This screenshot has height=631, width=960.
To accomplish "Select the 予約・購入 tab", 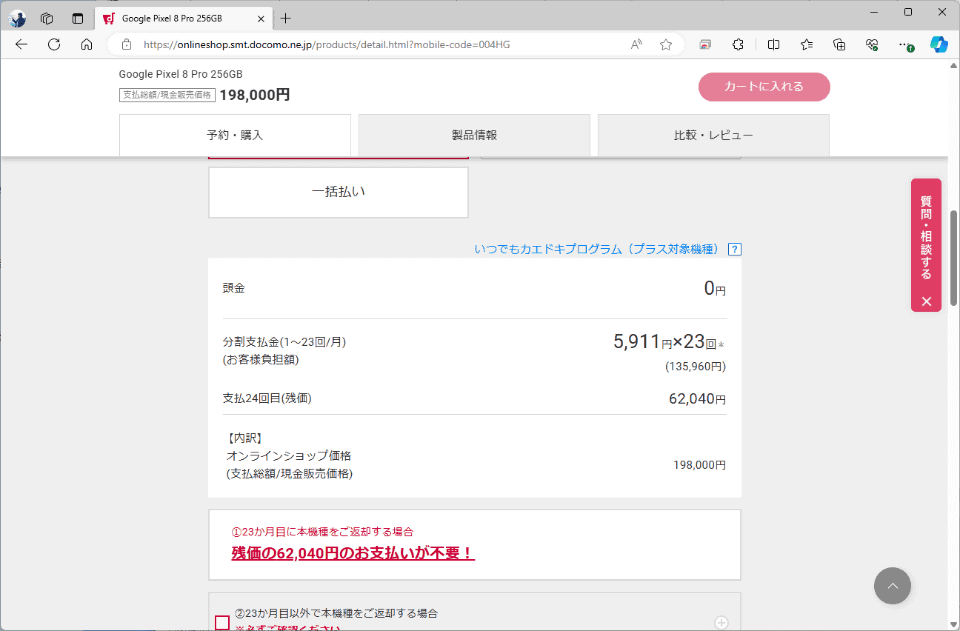I will pos(234,136).
